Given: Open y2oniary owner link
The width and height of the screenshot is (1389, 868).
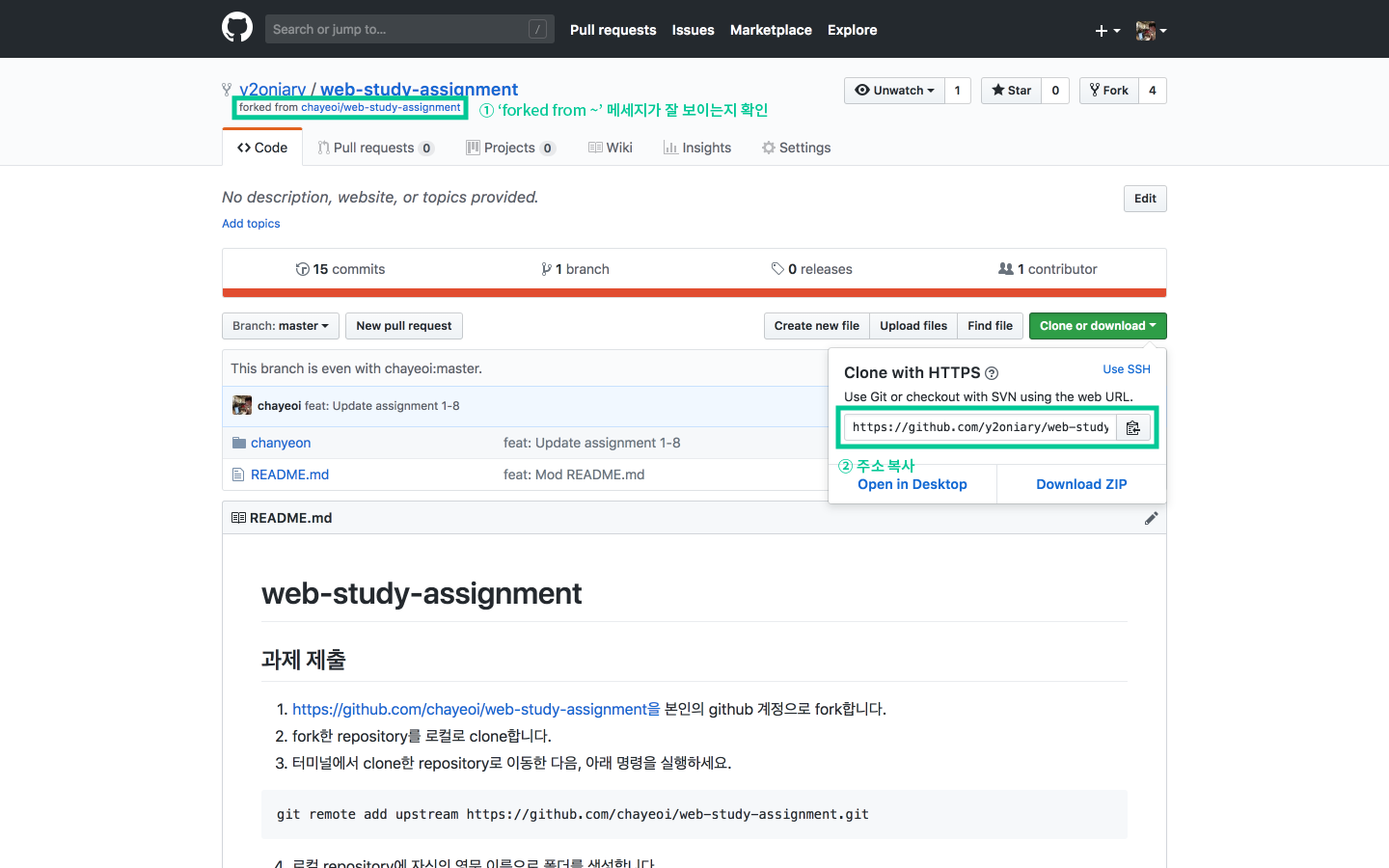Looking at the screenshot, I should (x=273, y=90).
